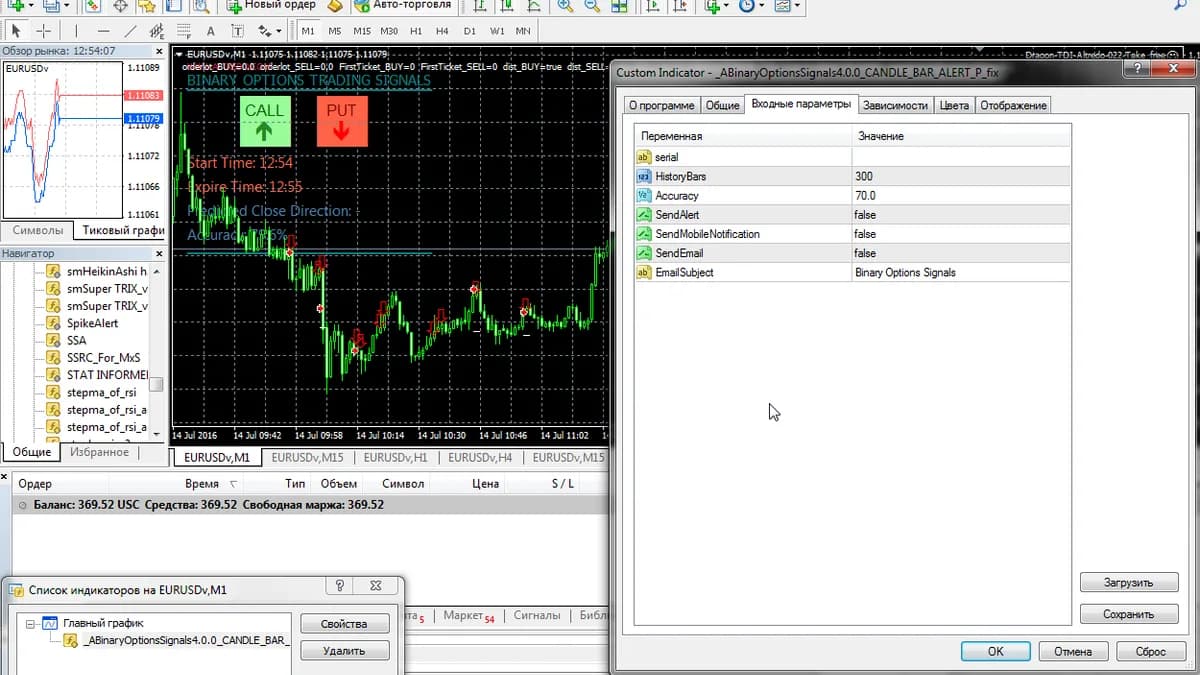Viewport: 1200px width, 675px height.
Task: Choose the trendline tool
Action: pos(131,31)
